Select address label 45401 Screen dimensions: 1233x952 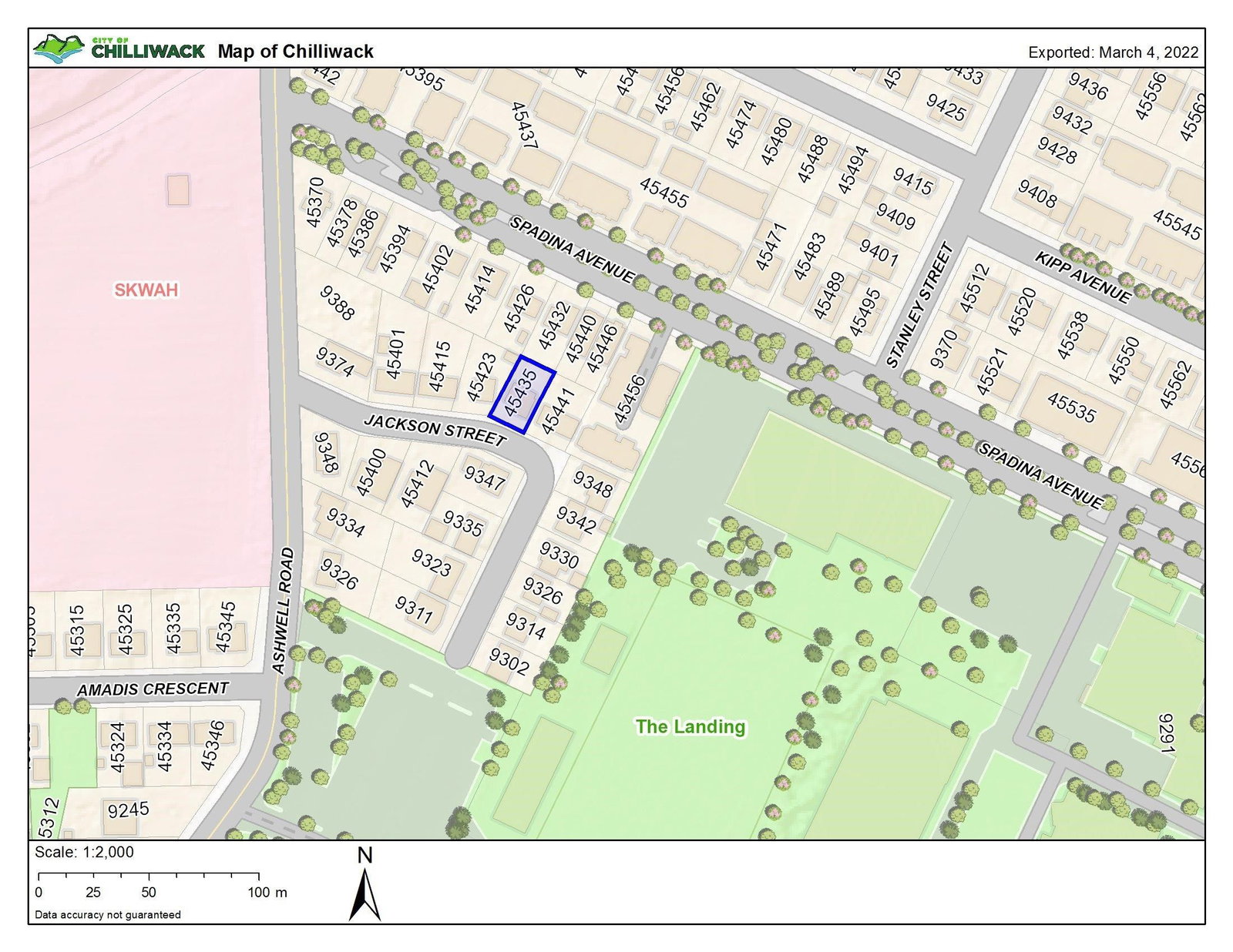point(395,354)
